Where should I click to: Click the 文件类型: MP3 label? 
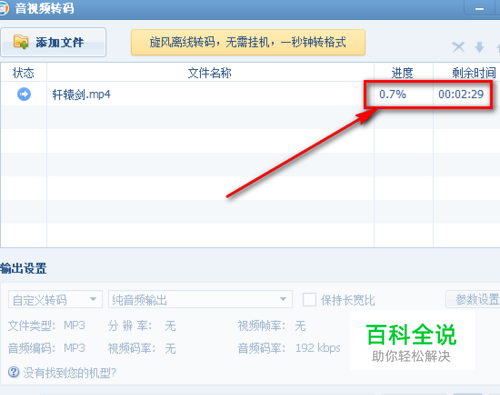[47, 325]
